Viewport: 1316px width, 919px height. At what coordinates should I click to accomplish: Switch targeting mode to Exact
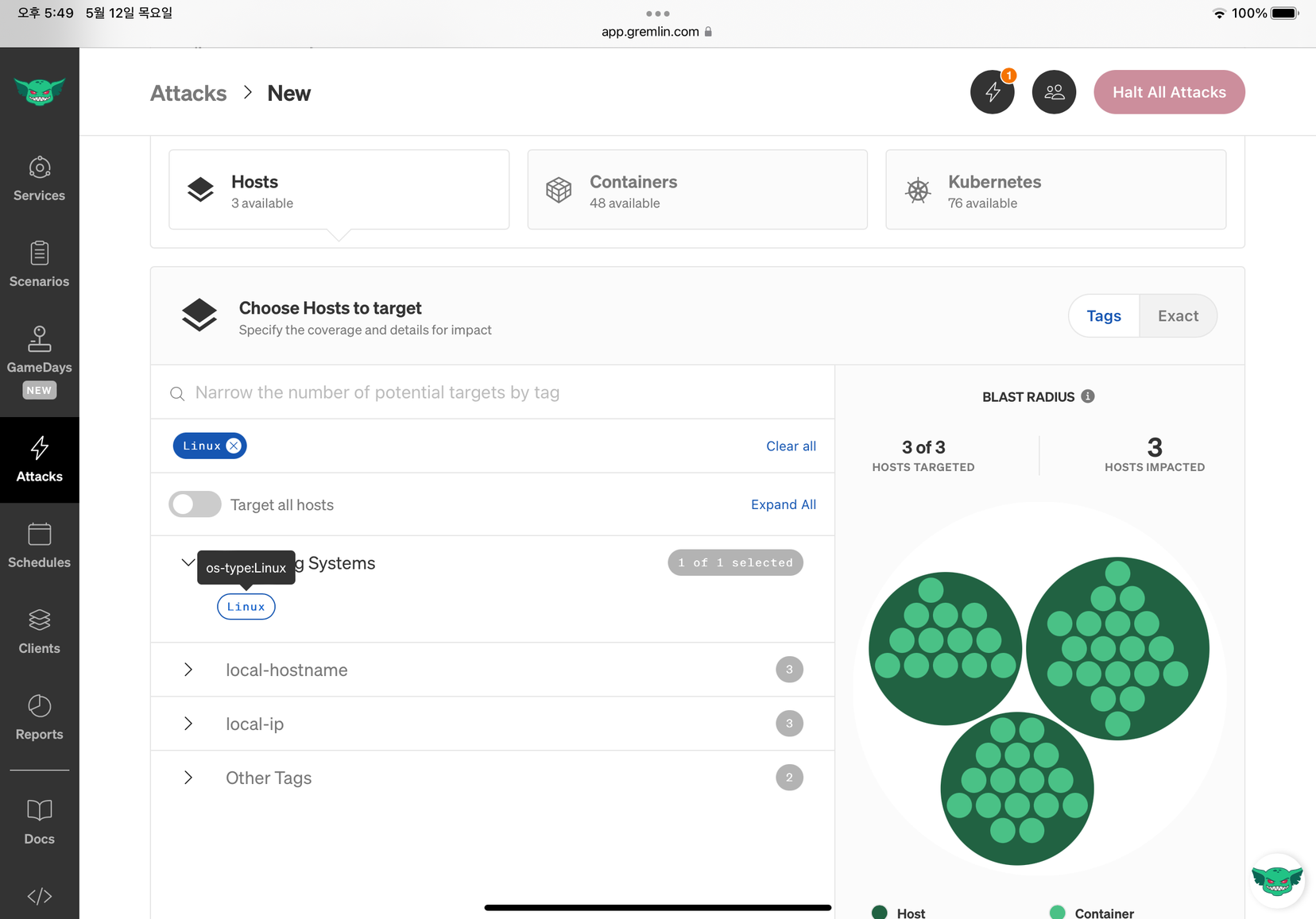click(x=1178, y=316)
